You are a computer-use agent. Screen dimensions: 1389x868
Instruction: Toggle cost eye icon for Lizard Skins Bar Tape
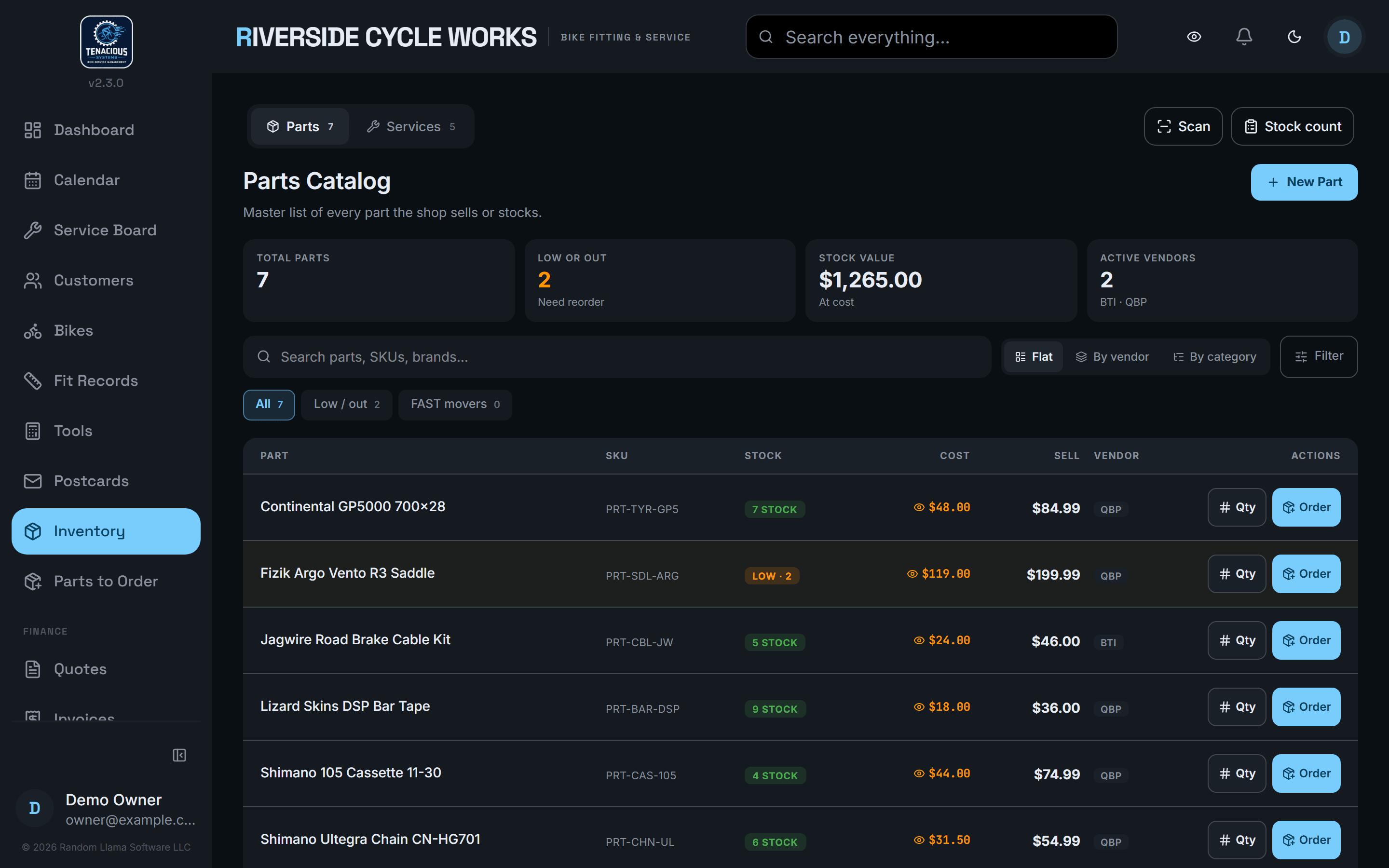click(x=919, y=707)
